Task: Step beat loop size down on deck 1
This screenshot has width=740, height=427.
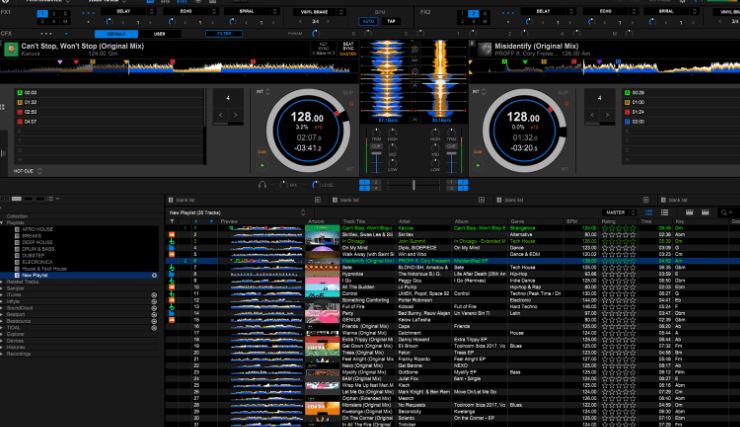Action: click(220, 115)
